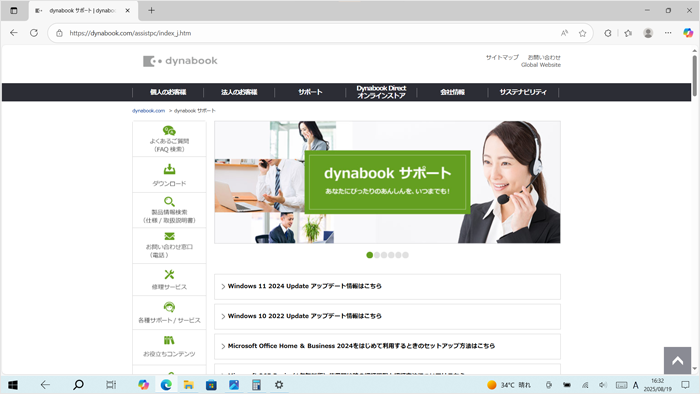Click the dynabook logo
This screenshot has width=700, height=394.
click(x=180, y=61)
